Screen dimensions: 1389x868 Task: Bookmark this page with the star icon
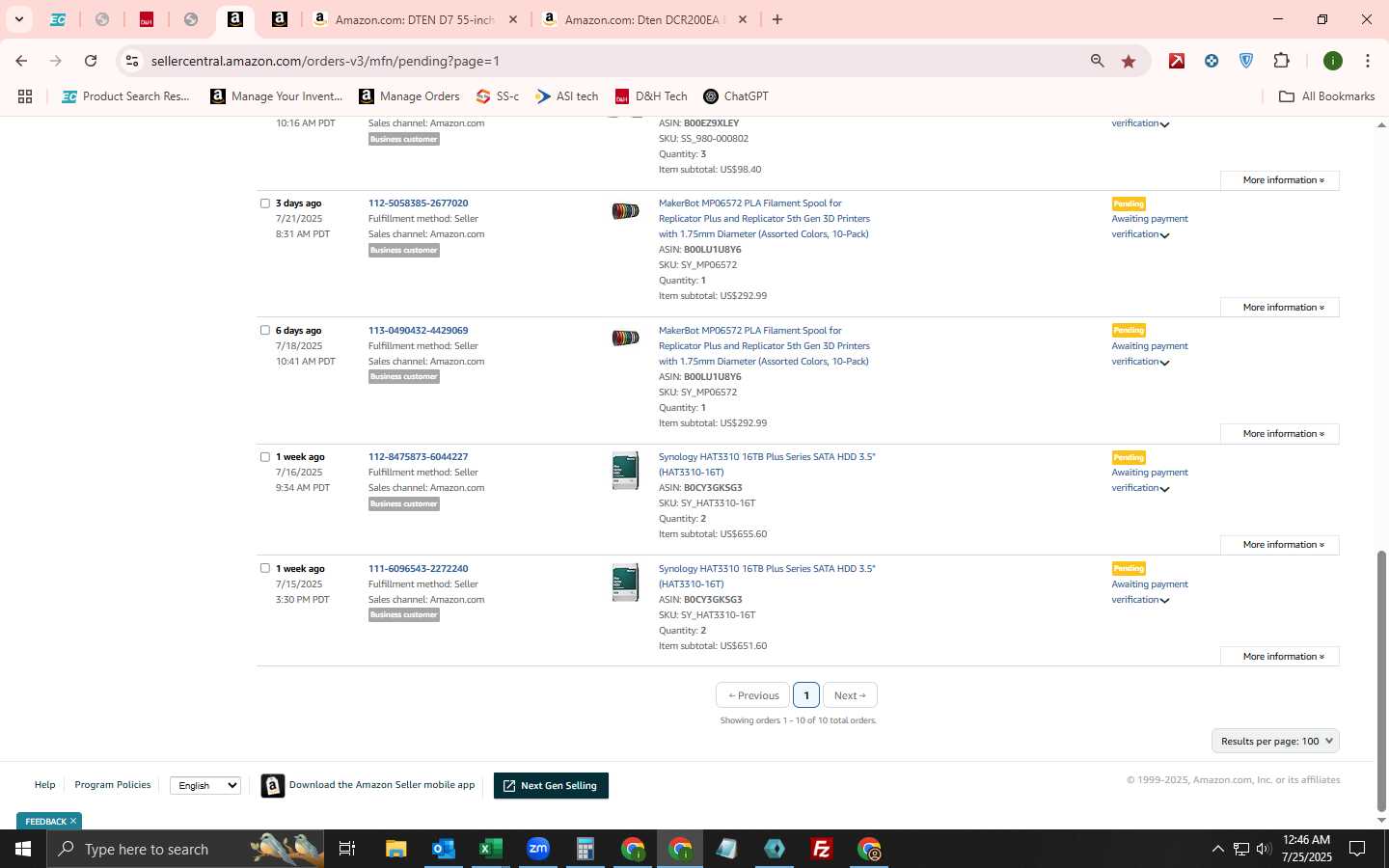1129,61
